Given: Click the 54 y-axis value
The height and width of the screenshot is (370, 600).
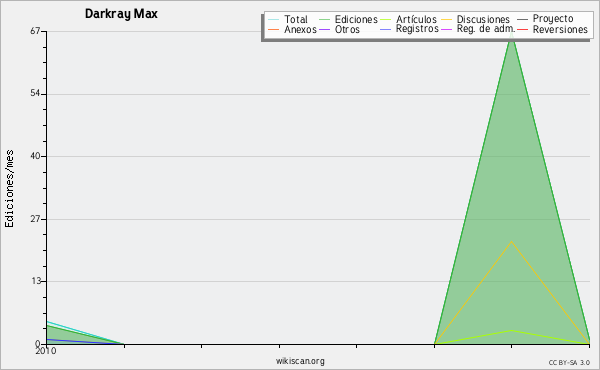Looking at the screenshot, I should pyautogui.click(x=35, y=94).
